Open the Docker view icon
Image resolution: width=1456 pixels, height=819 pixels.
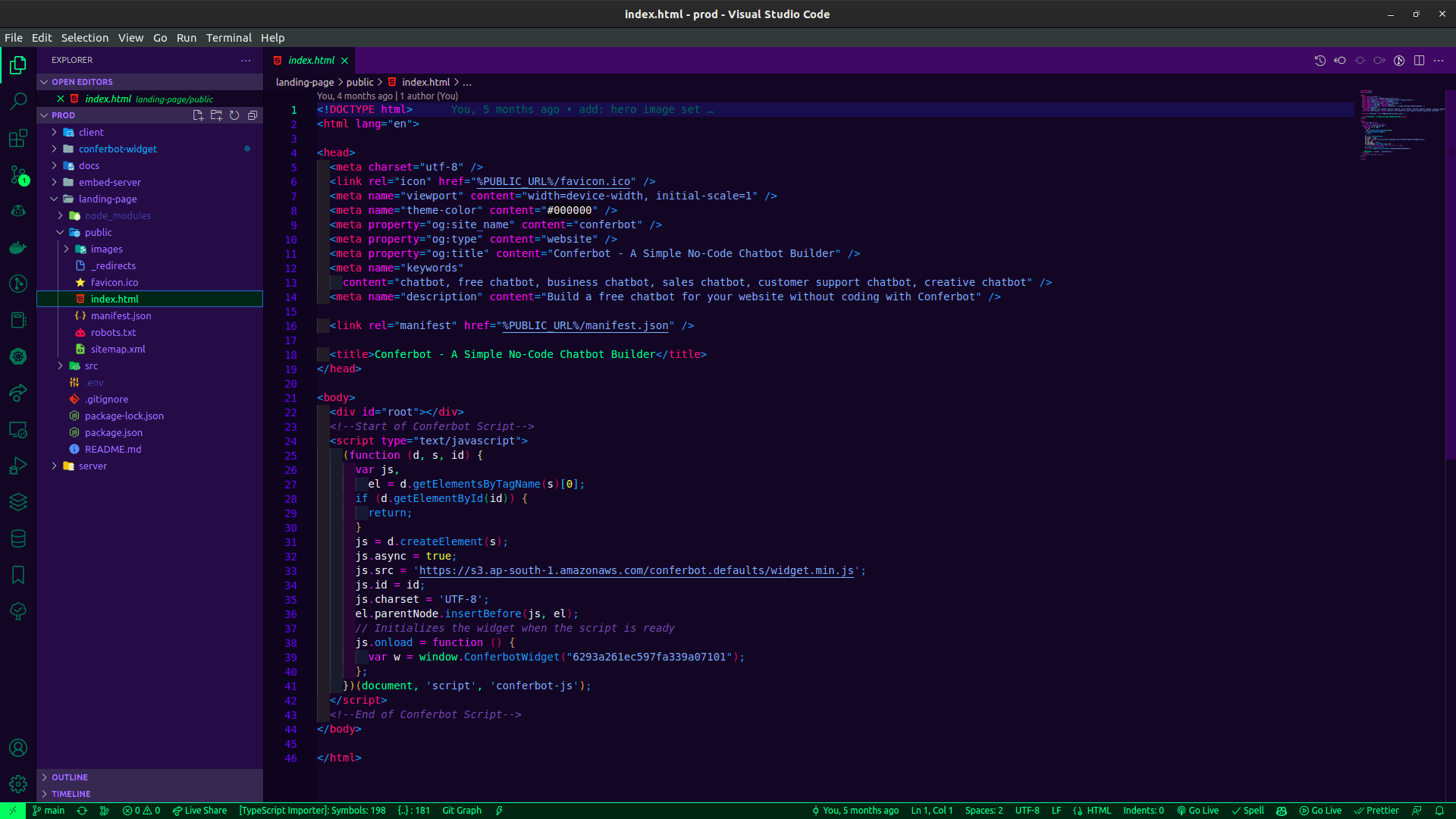point(18,247)
